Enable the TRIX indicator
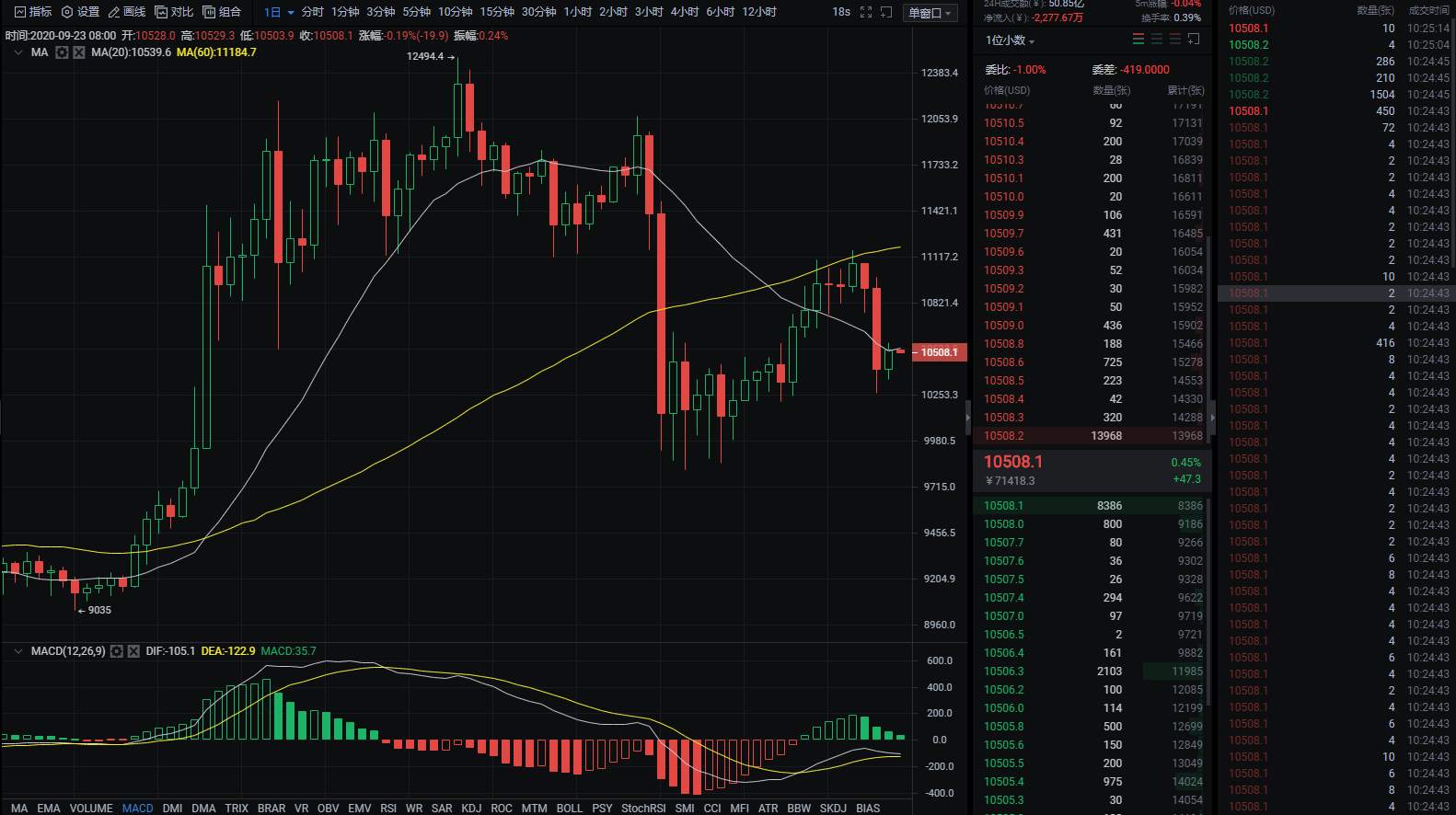This screenshot has width=1456, height=815. click(x=237, y=808)
